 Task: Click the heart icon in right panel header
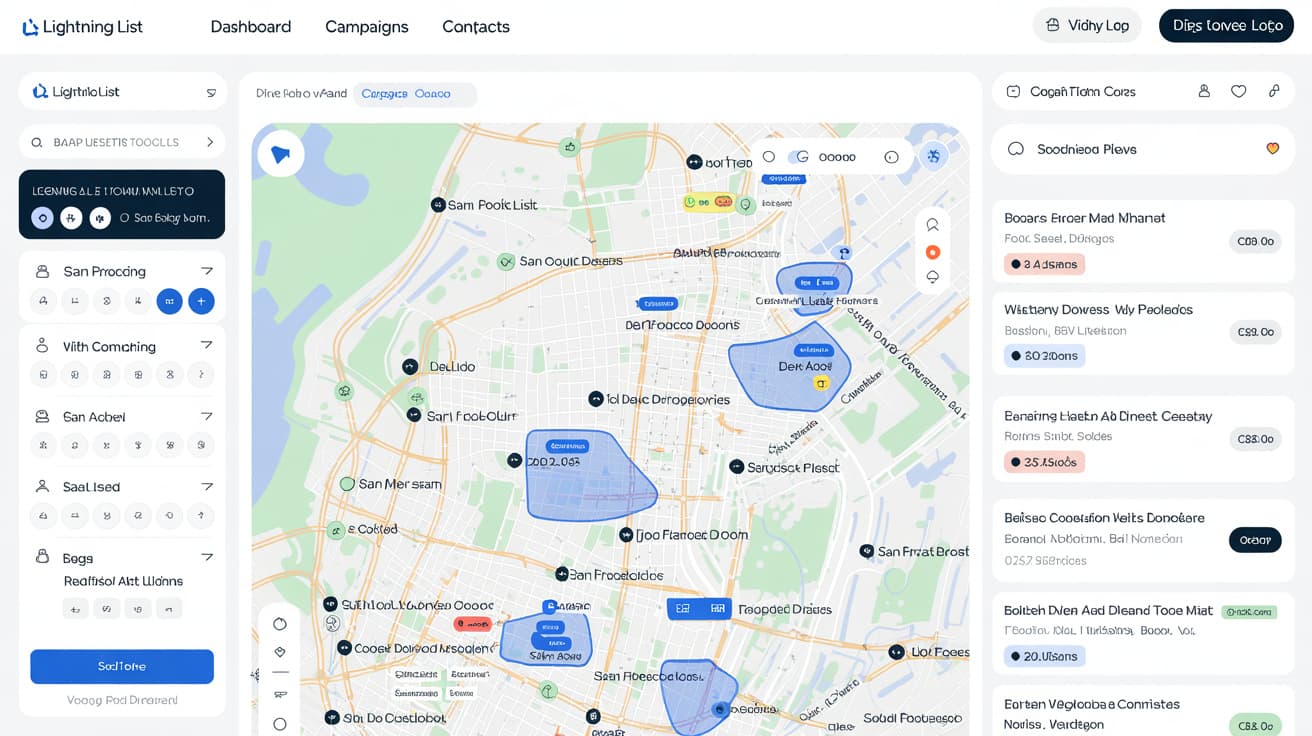click(1238, 91)
